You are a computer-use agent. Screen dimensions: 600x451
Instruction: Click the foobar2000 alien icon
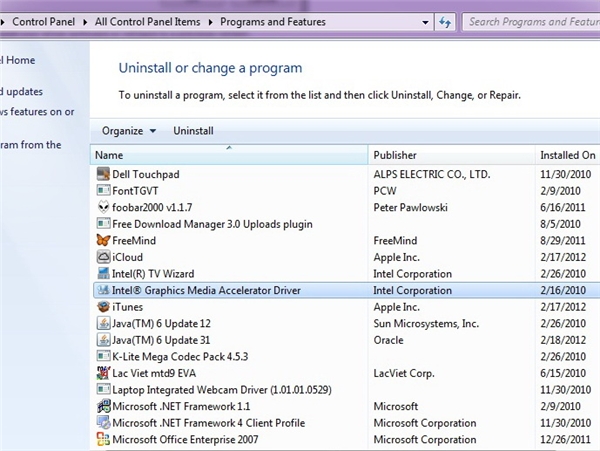click(103, 207)
